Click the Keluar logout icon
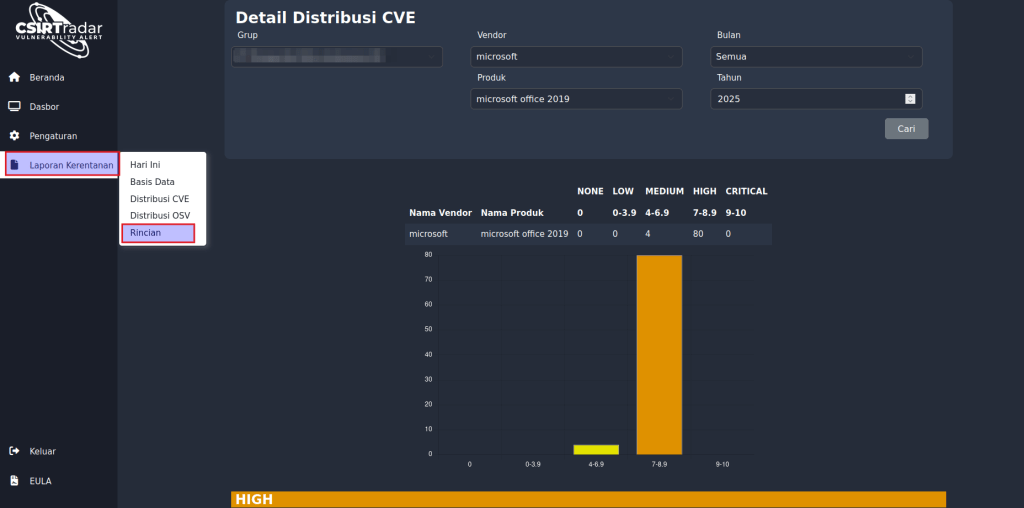Screen dimensions: 1024x508 click(x=14, y=451)
